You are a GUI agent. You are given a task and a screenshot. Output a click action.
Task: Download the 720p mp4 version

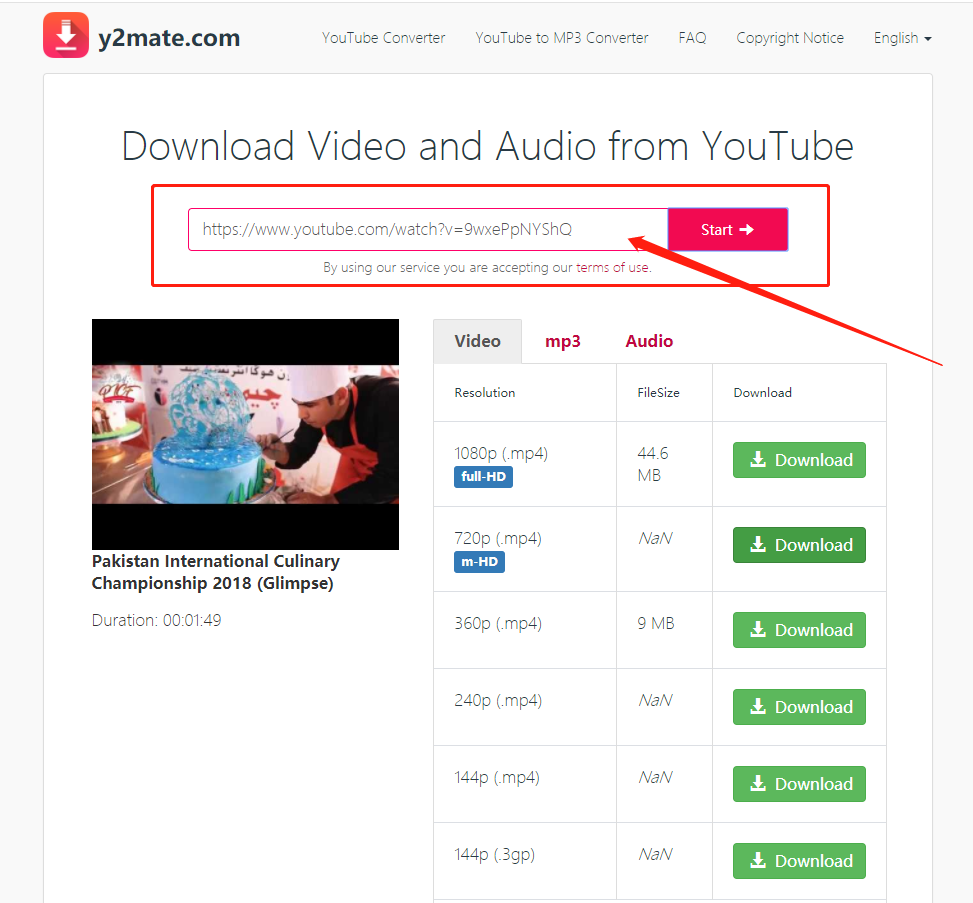(799, 545)
